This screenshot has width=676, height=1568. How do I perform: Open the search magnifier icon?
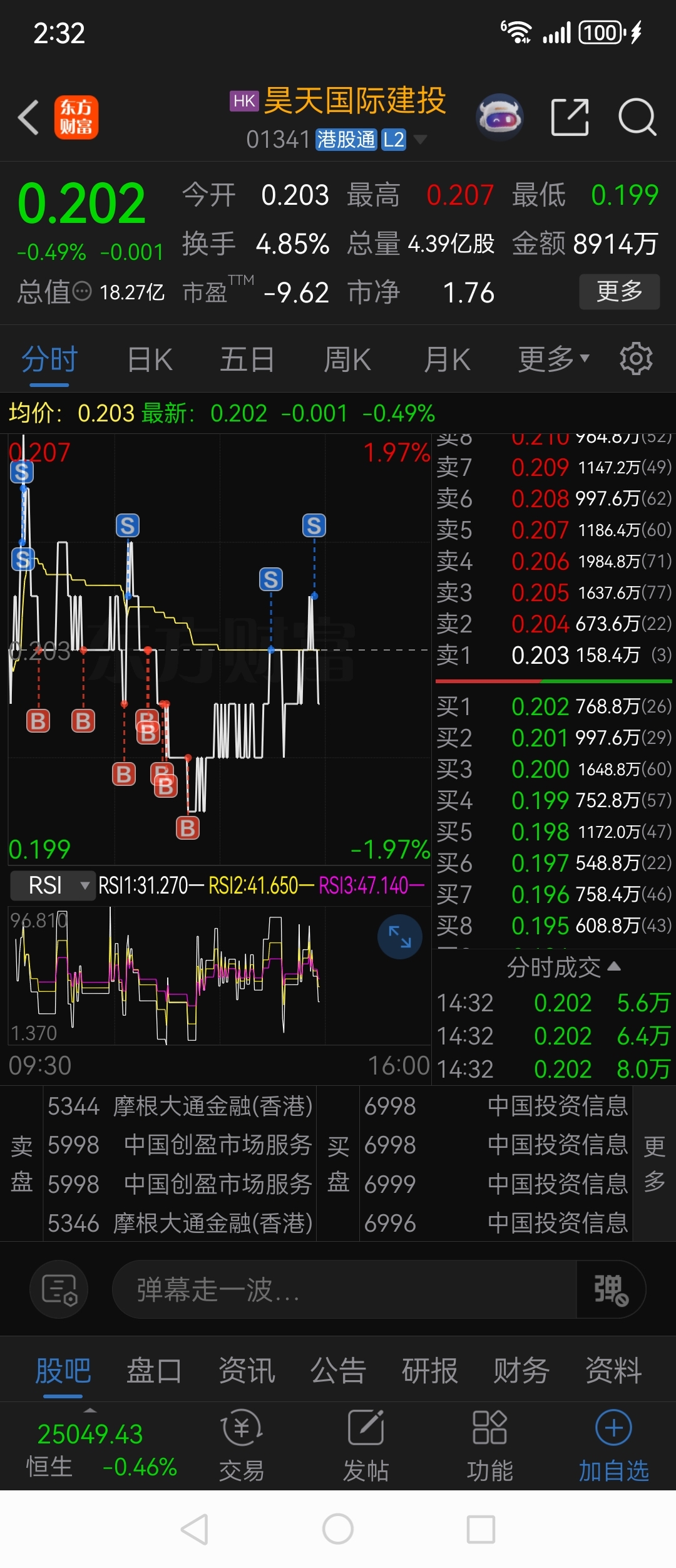tap(637, 117)
